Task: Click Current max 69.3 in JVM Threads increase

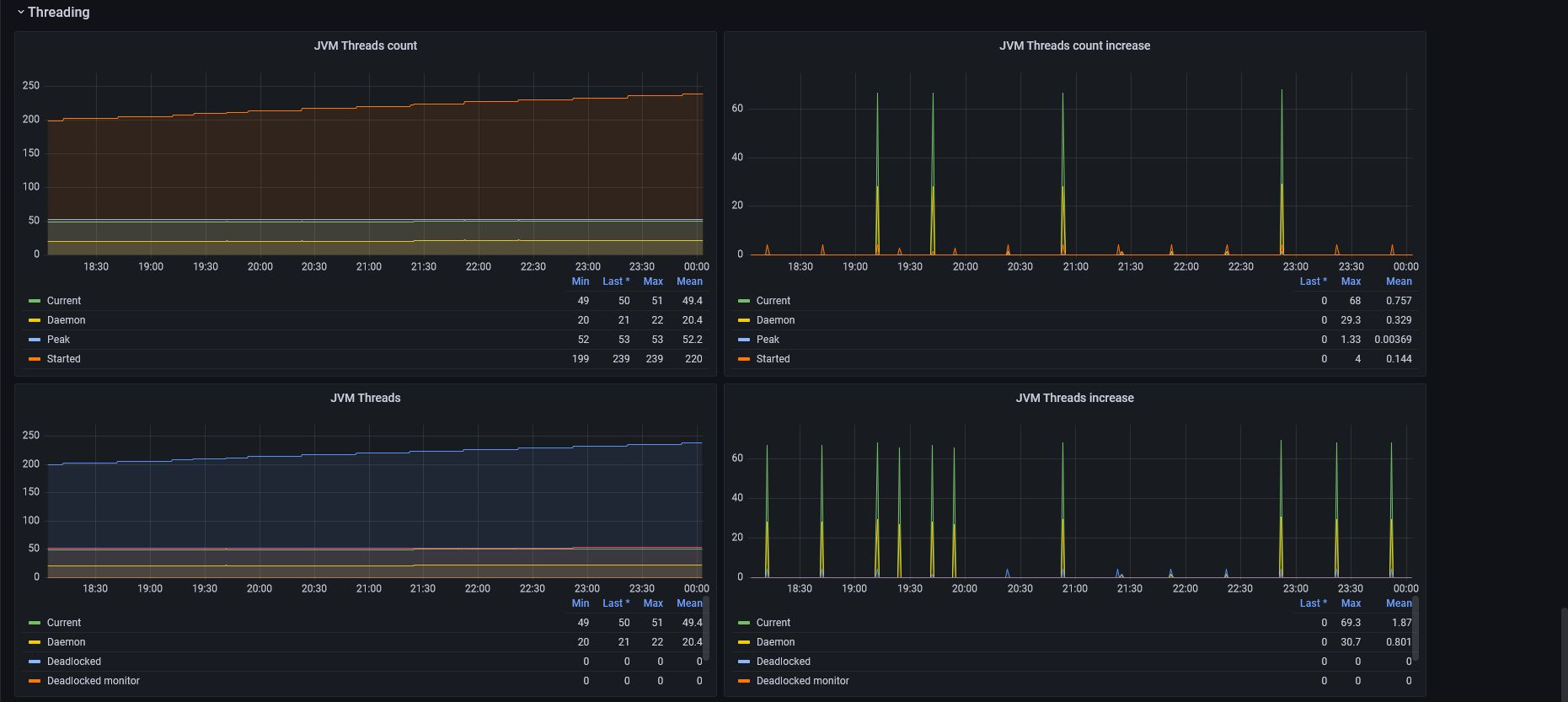Action: tap(1351, 623)
